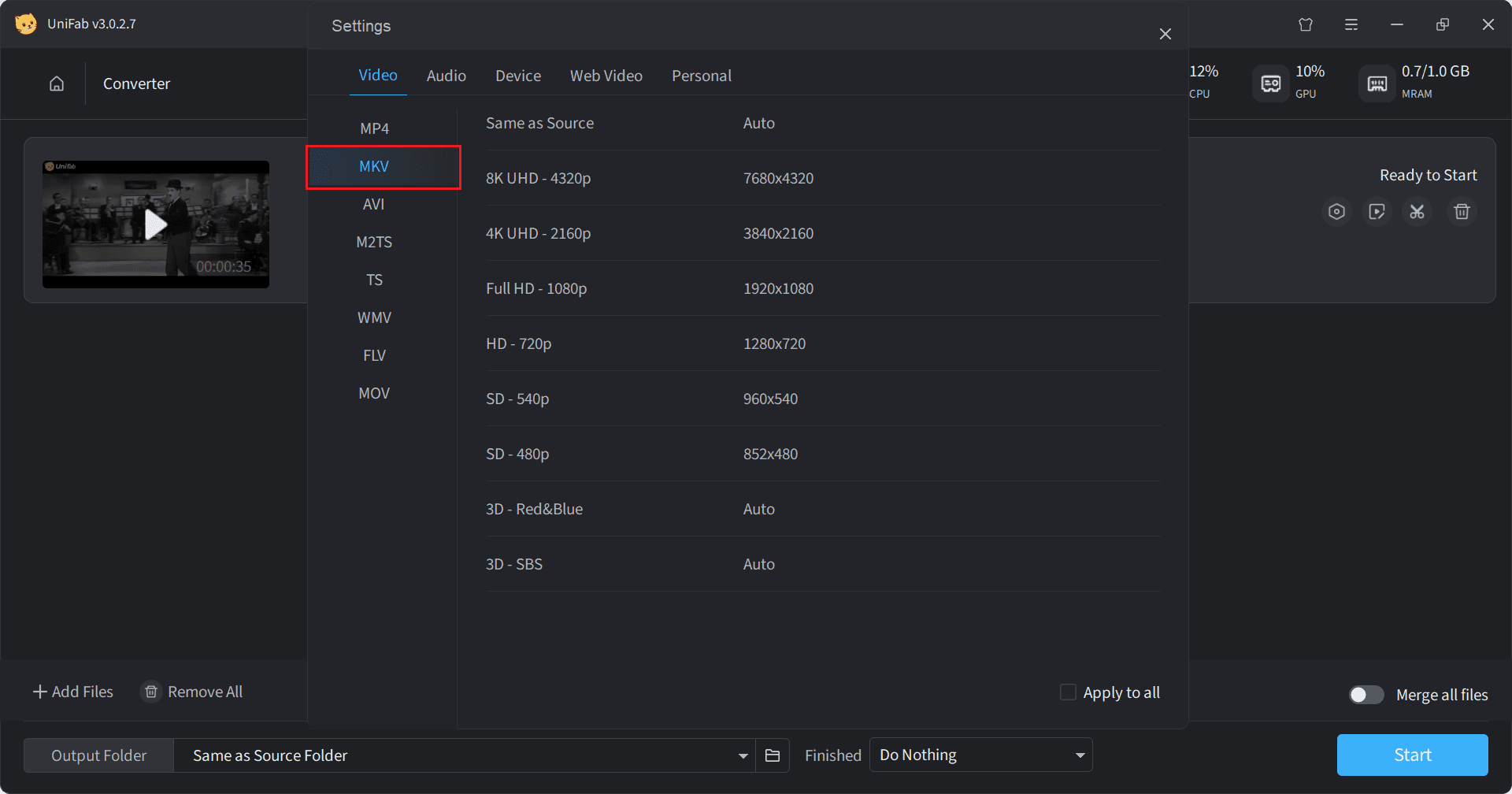Image resolution: width=1512 pixels, height=794 pixels.
Task: Switch to the Audio tab
Action: 446,76
